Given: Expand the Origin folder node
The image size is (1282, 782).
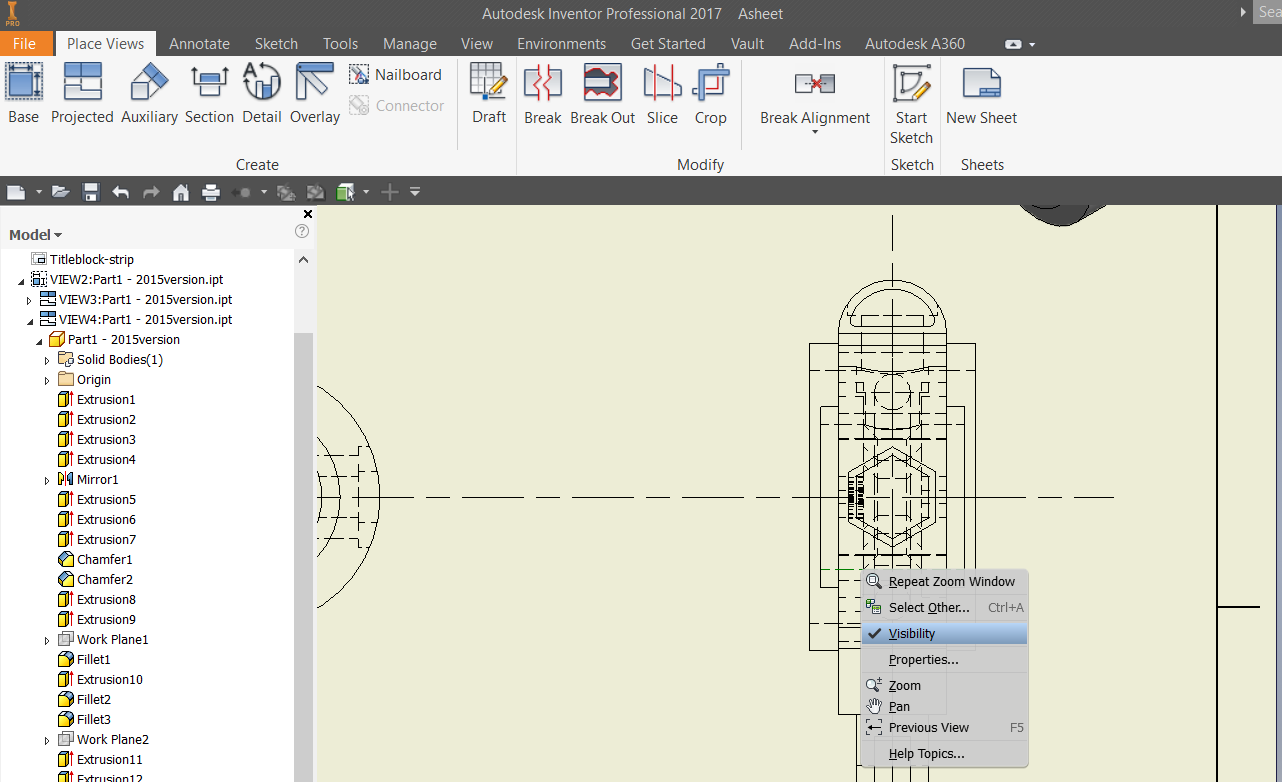Looking at the screenshot, I should click(x=47, y=380).
